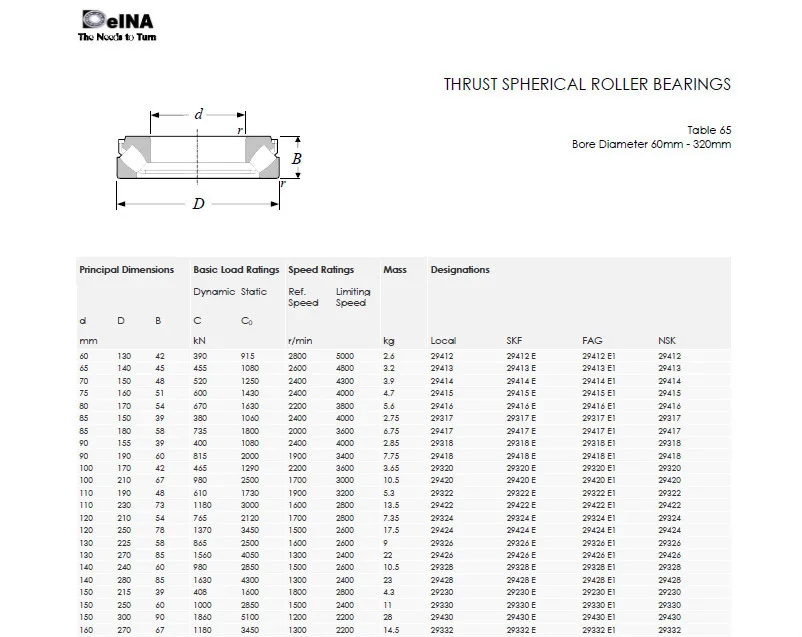
Task: Click SKF designation 29412 E
Action: [521, 356]
